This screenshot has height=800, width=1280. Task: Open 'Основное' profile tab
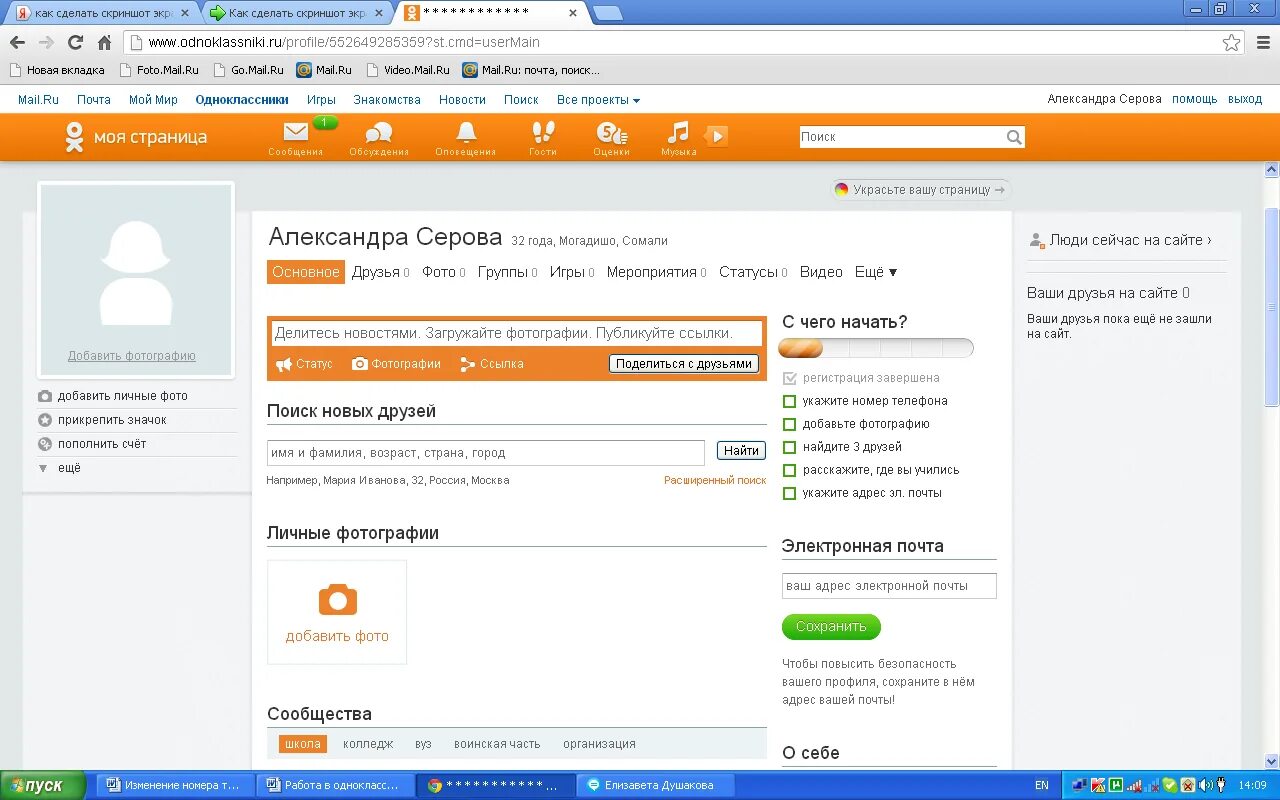[x=306, y=272]
